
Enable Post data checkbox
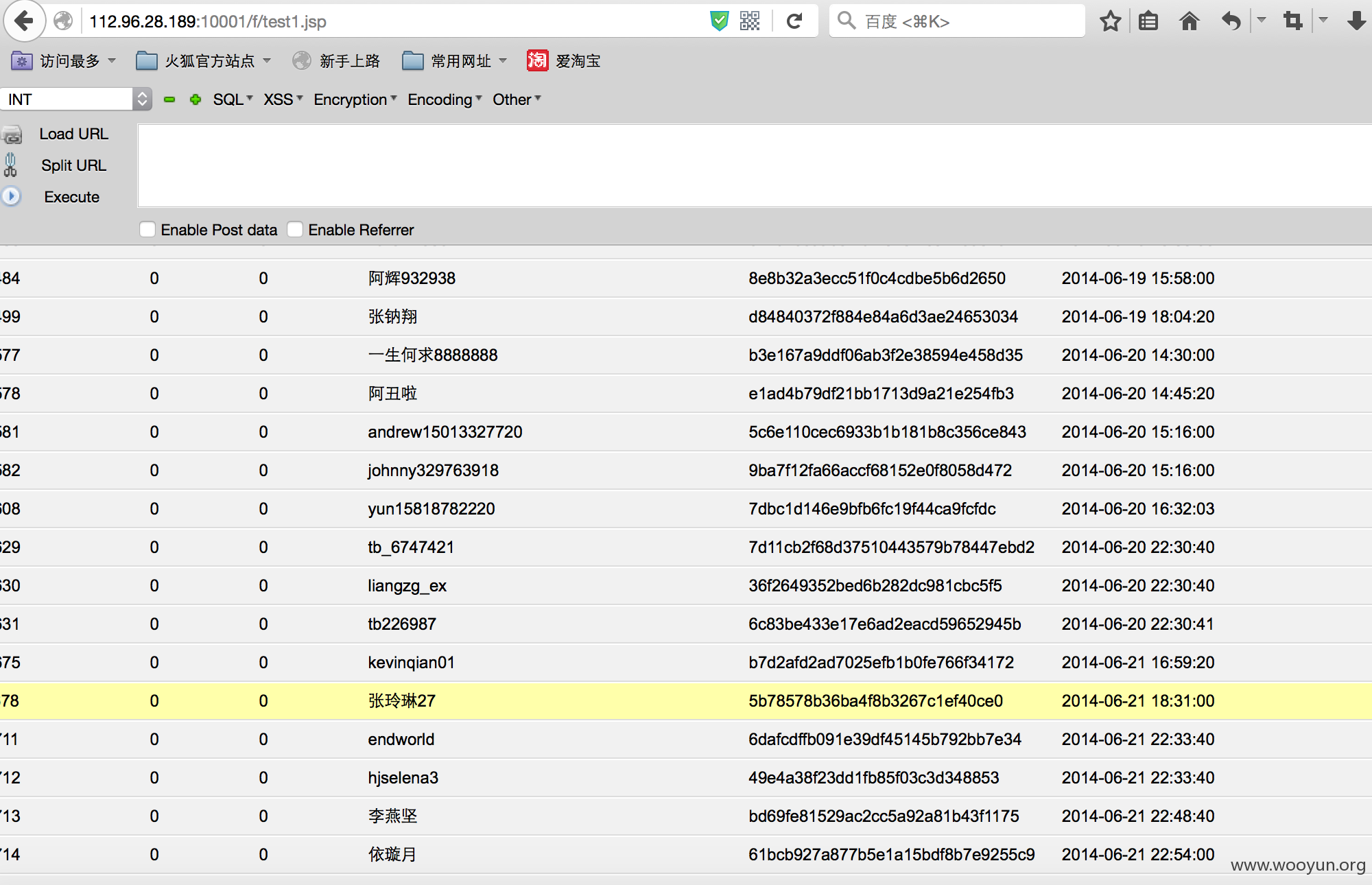pos(147,229)
